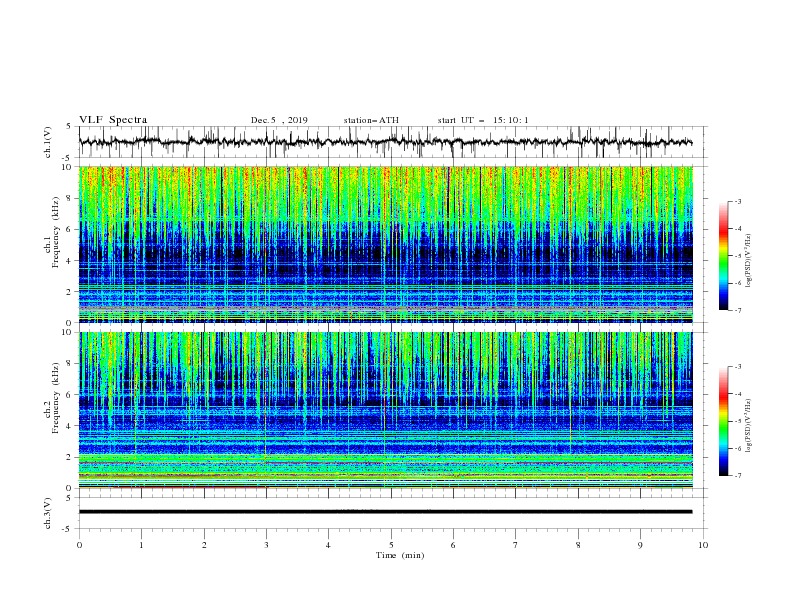
Task: Click the ch.3 flat black voltage trace
Action: tap(385, 512)
